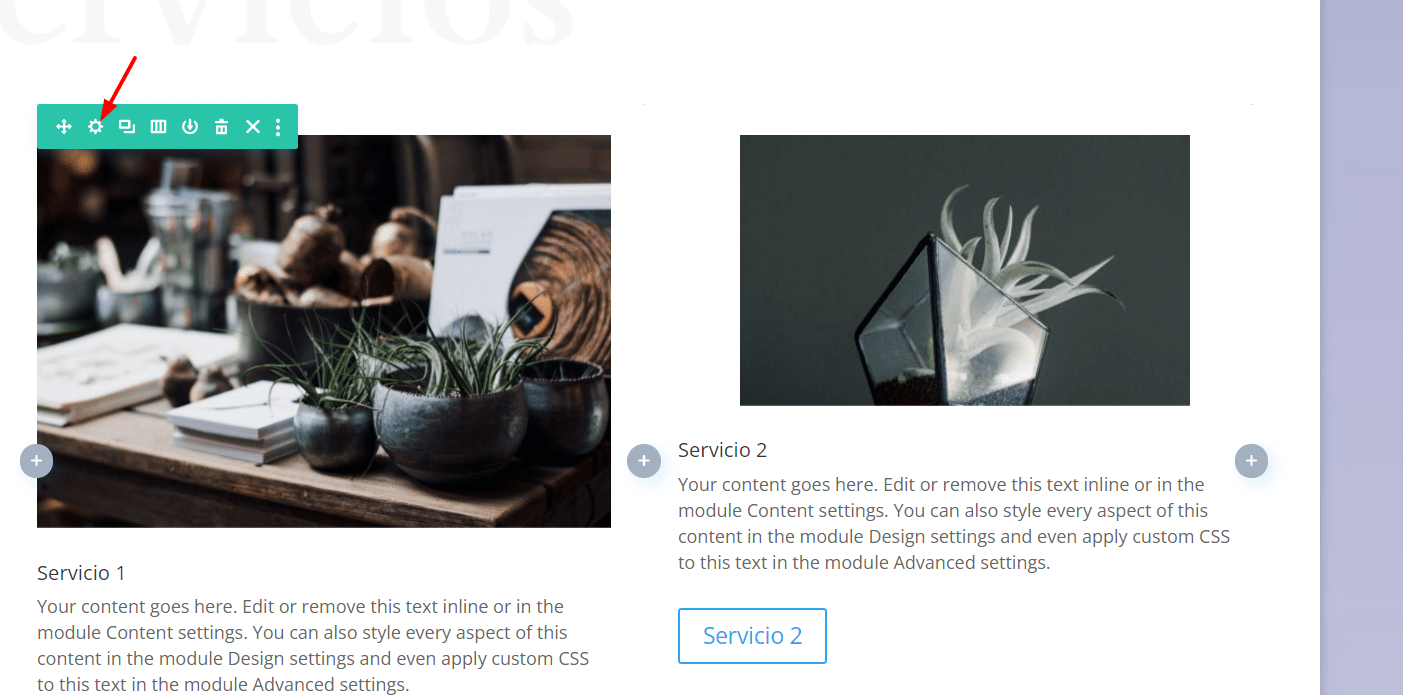Duplicate the row using the green toolbar
This screenshot has height=695, width=1403.
[x=127, y=127]
